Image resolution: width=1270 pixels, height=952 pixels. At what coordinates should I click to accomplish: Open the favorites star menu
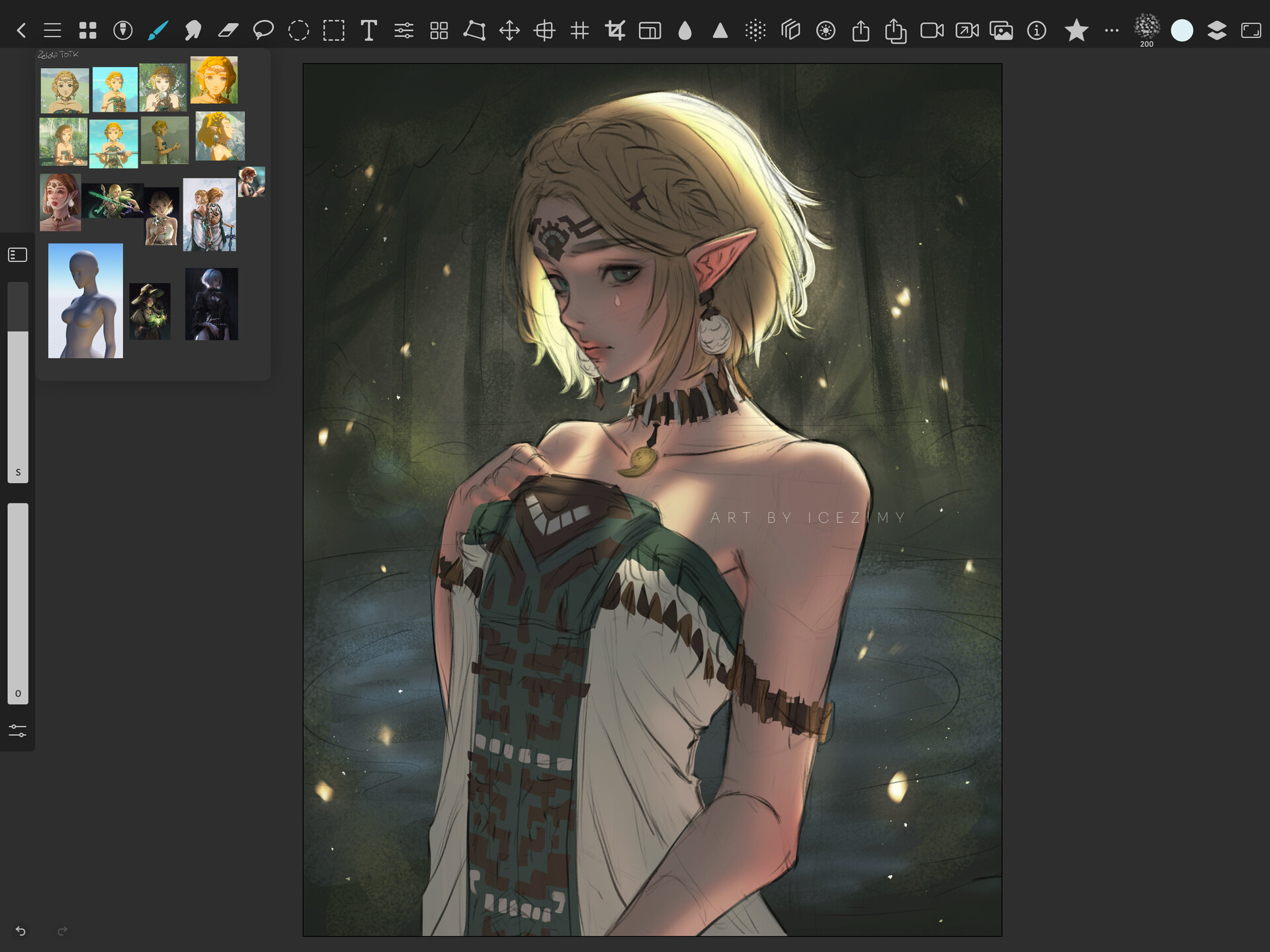click(x=1076, y=30)
